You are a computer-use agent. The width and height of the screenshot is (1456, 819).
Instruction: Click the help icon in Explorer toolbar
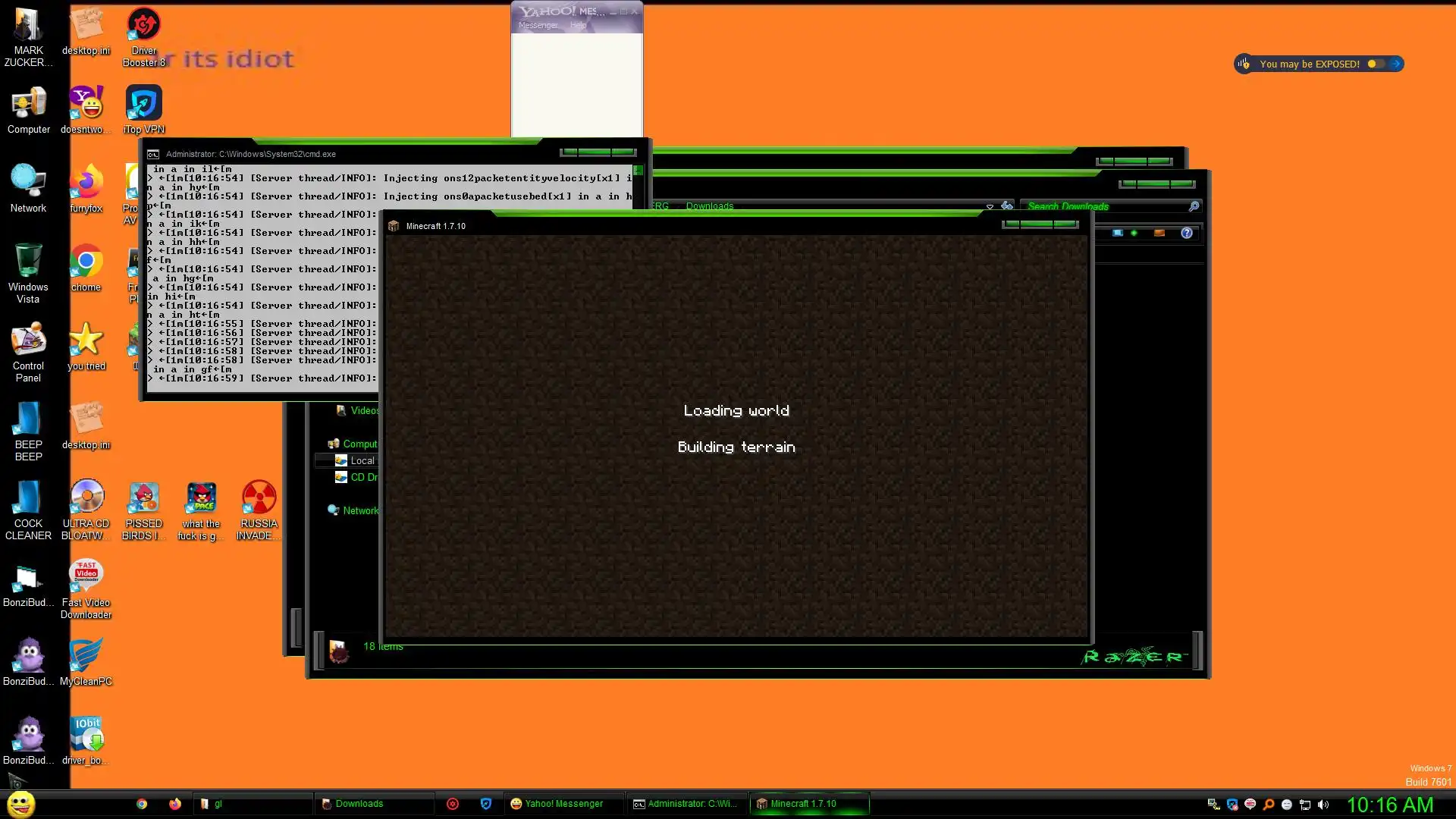coord(1187,234)
